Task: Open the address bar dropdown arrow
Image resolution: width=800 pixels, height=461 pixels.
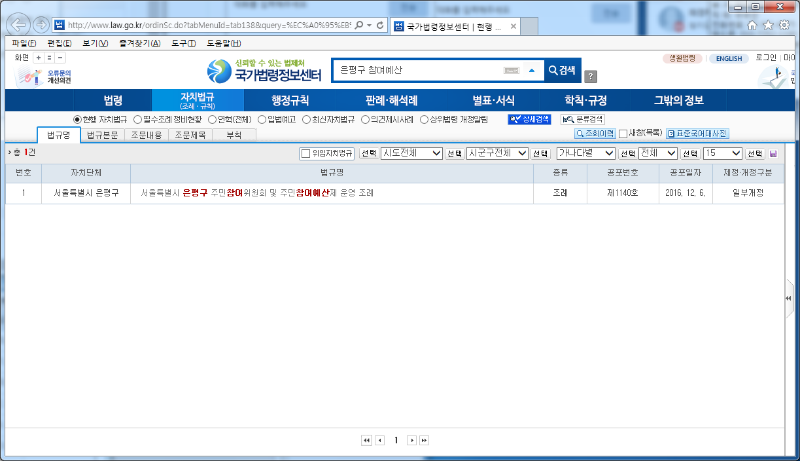Action: point(369,25)
